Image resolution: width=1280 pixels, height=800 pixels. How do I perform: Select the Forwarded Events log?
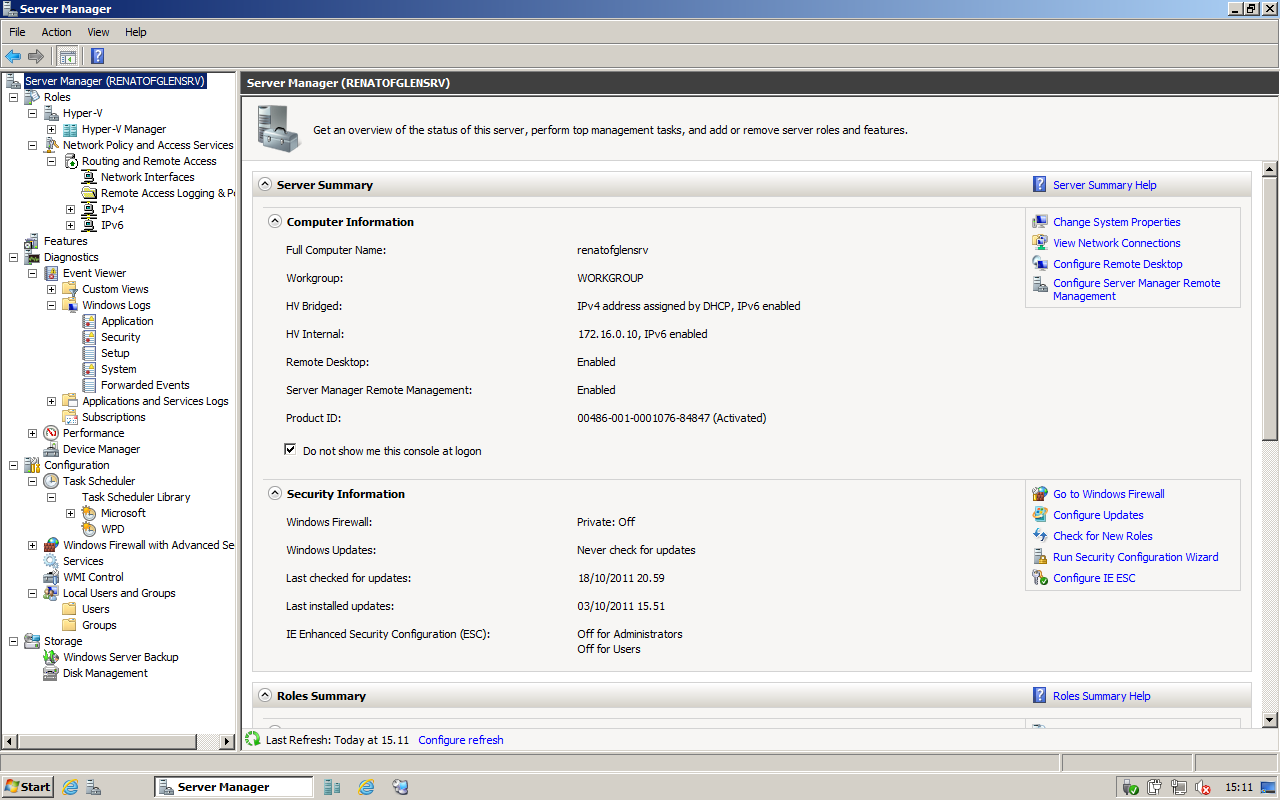pos(145,385)
